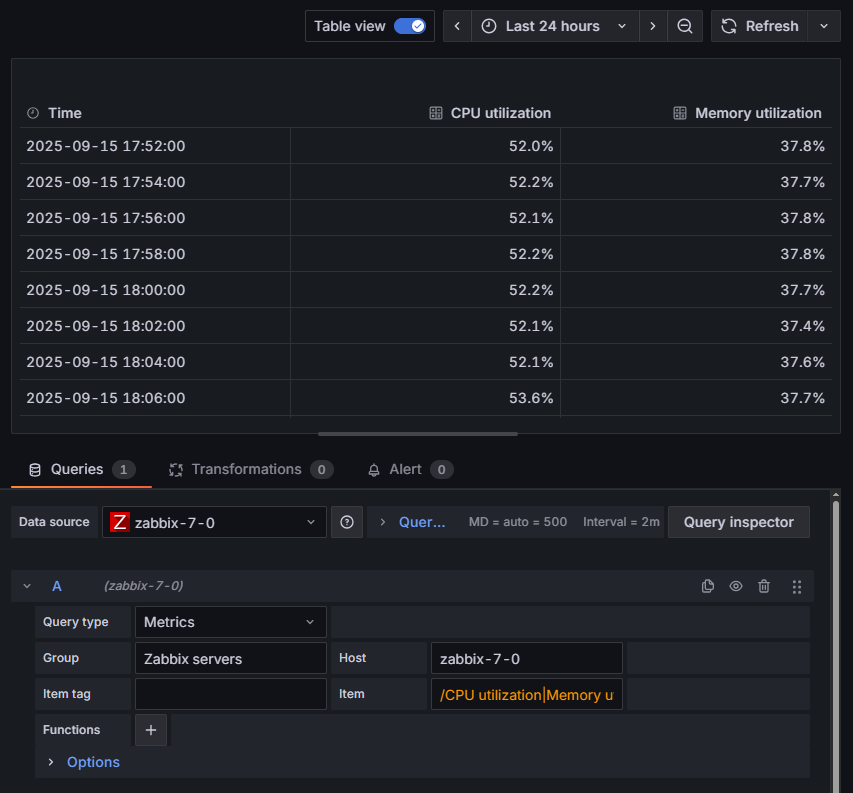Image resolution: width=853 pixels, height=793 pixels.
Task: Hide query A response with eye icon
Action: coord(736,586)
